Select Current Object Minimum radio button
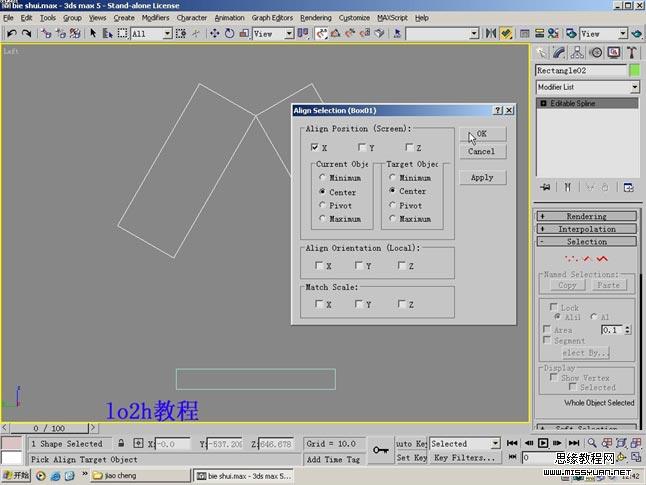This screenshot has width=646, height=485. pos(323,178)
